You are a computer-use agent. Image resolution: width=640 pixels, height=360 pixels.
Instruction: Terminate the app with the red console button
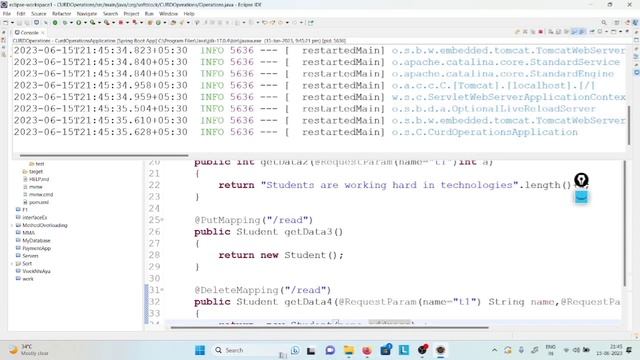tap(540, 31)
